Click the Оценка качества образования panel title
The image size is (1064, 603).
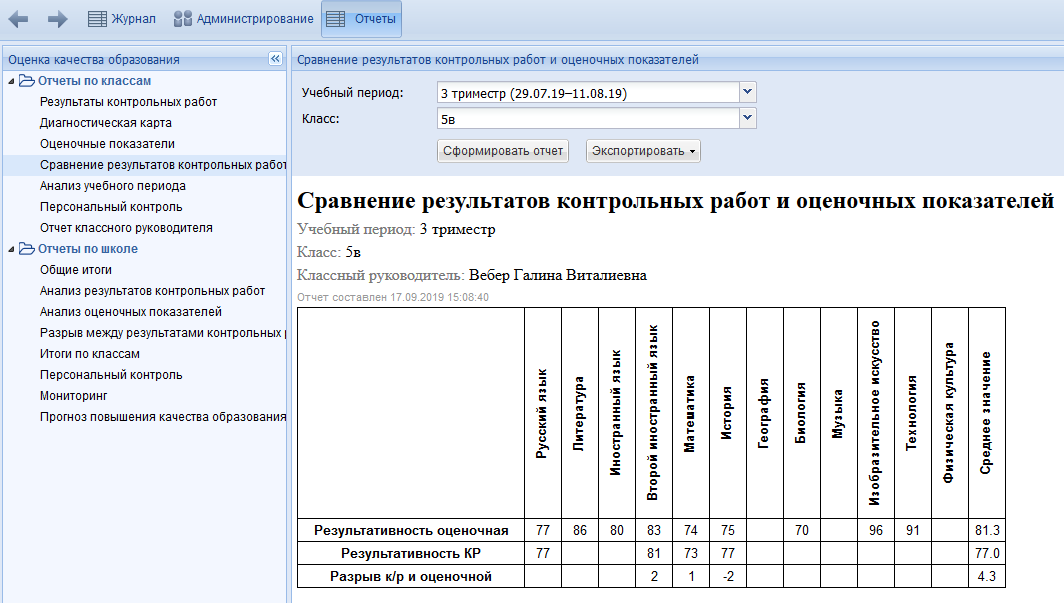94,60
